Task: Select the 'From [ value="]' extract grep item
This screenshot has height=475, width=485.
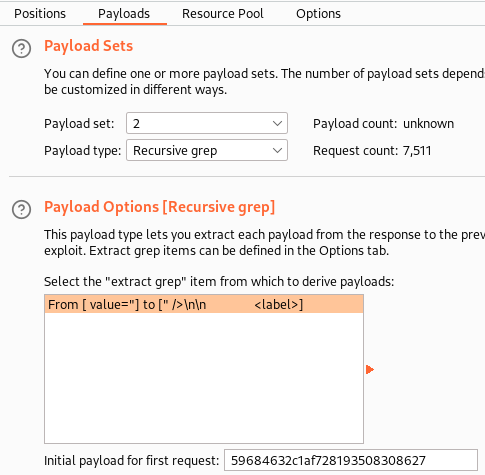Action: coord(204,304)
